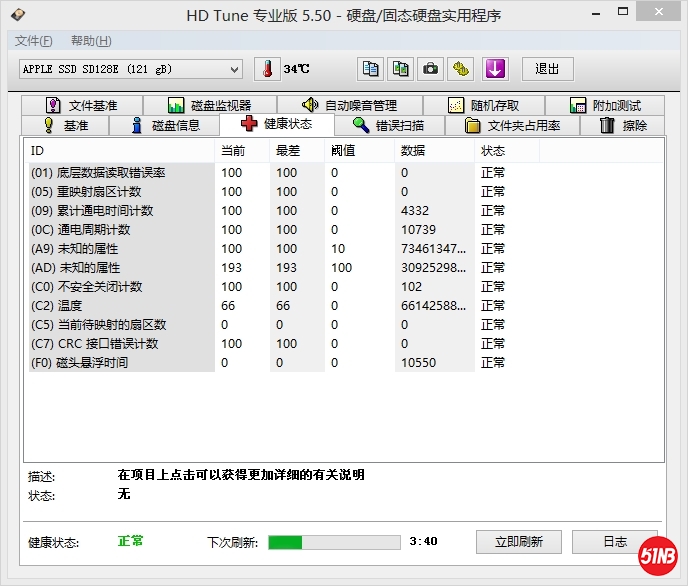
Task: Open the 文件夹占用率 tab
Action: tap(512, 125)
